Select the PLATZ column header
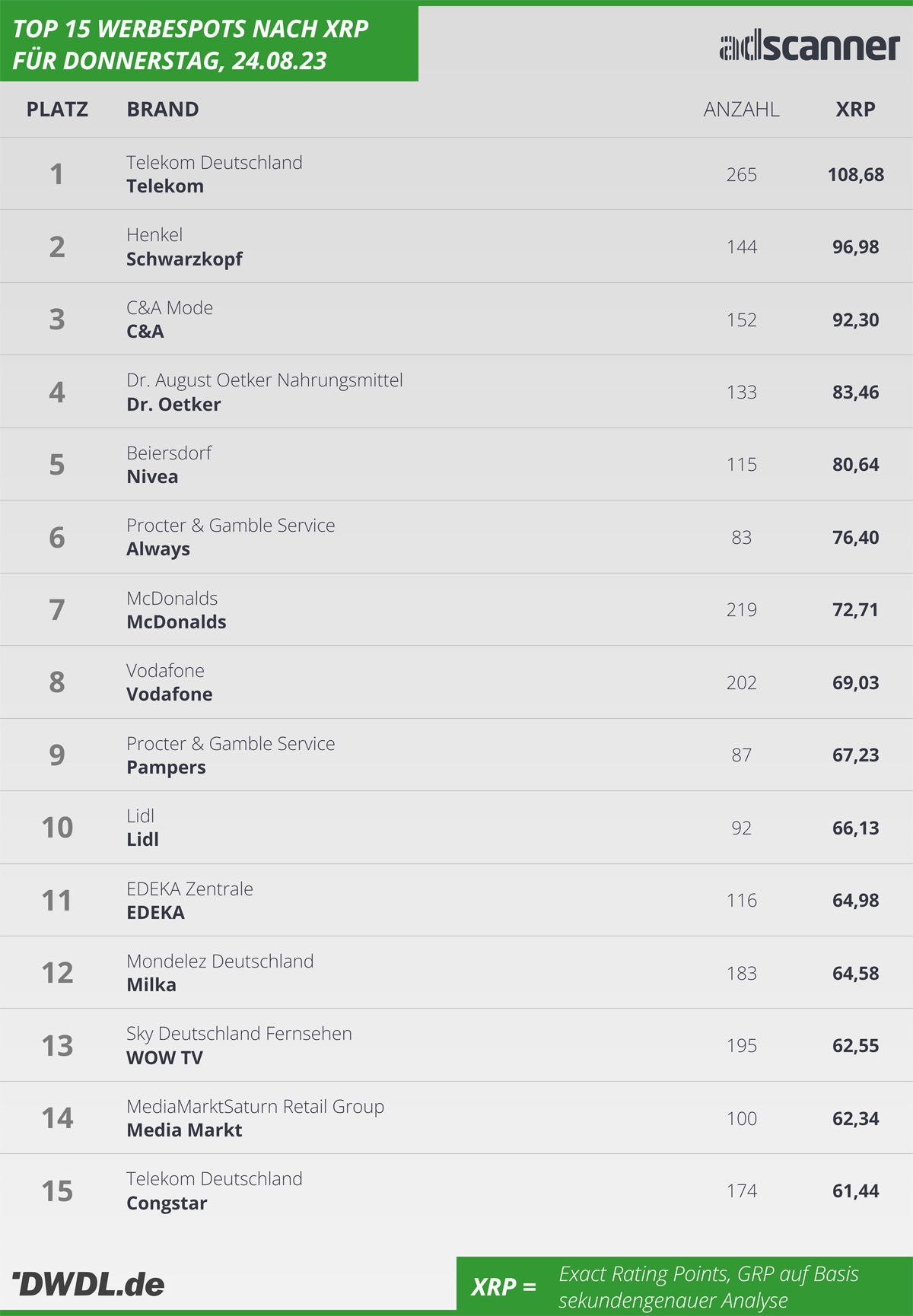This screenshot has height=1316, width=913. pos(57,110)
